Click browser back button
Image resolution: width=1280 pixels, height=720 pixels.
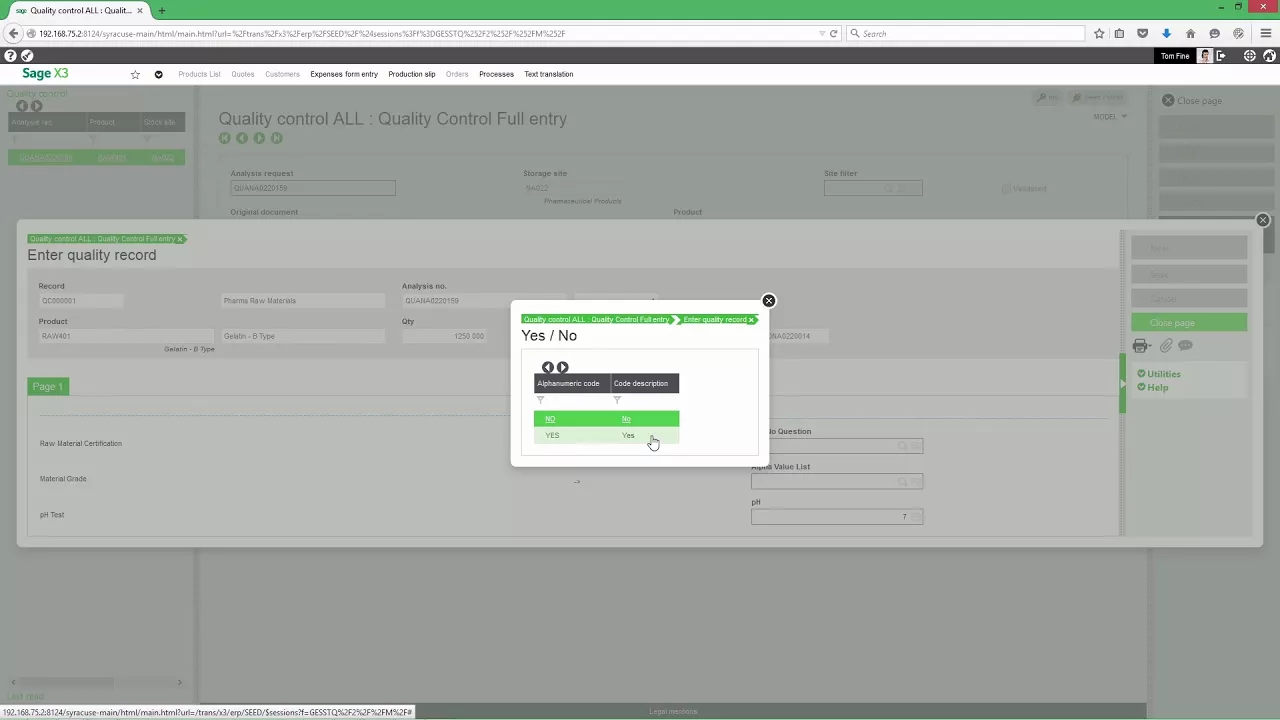click(13, 33)
